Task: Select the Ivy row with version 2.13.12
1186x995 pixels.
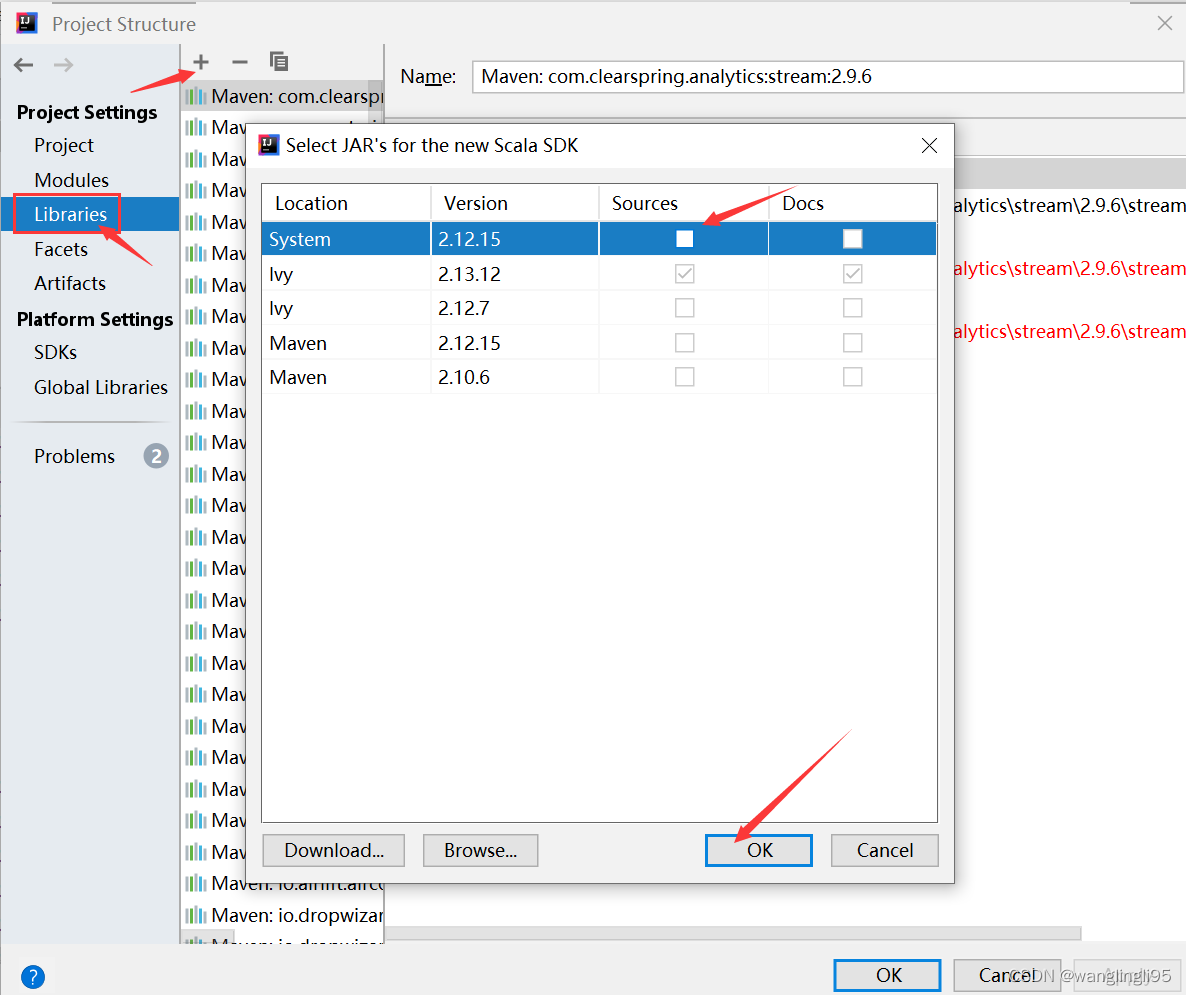Action: [x=599, y=274]
